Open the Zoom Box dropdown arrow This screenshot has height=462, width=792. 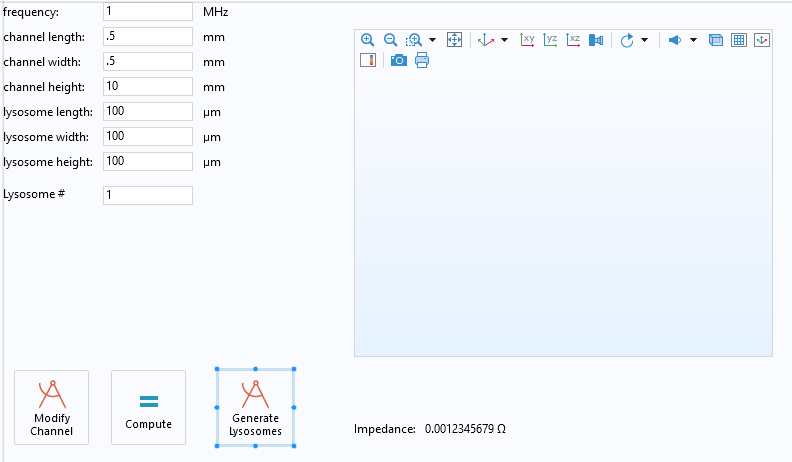tap(432, 40)
